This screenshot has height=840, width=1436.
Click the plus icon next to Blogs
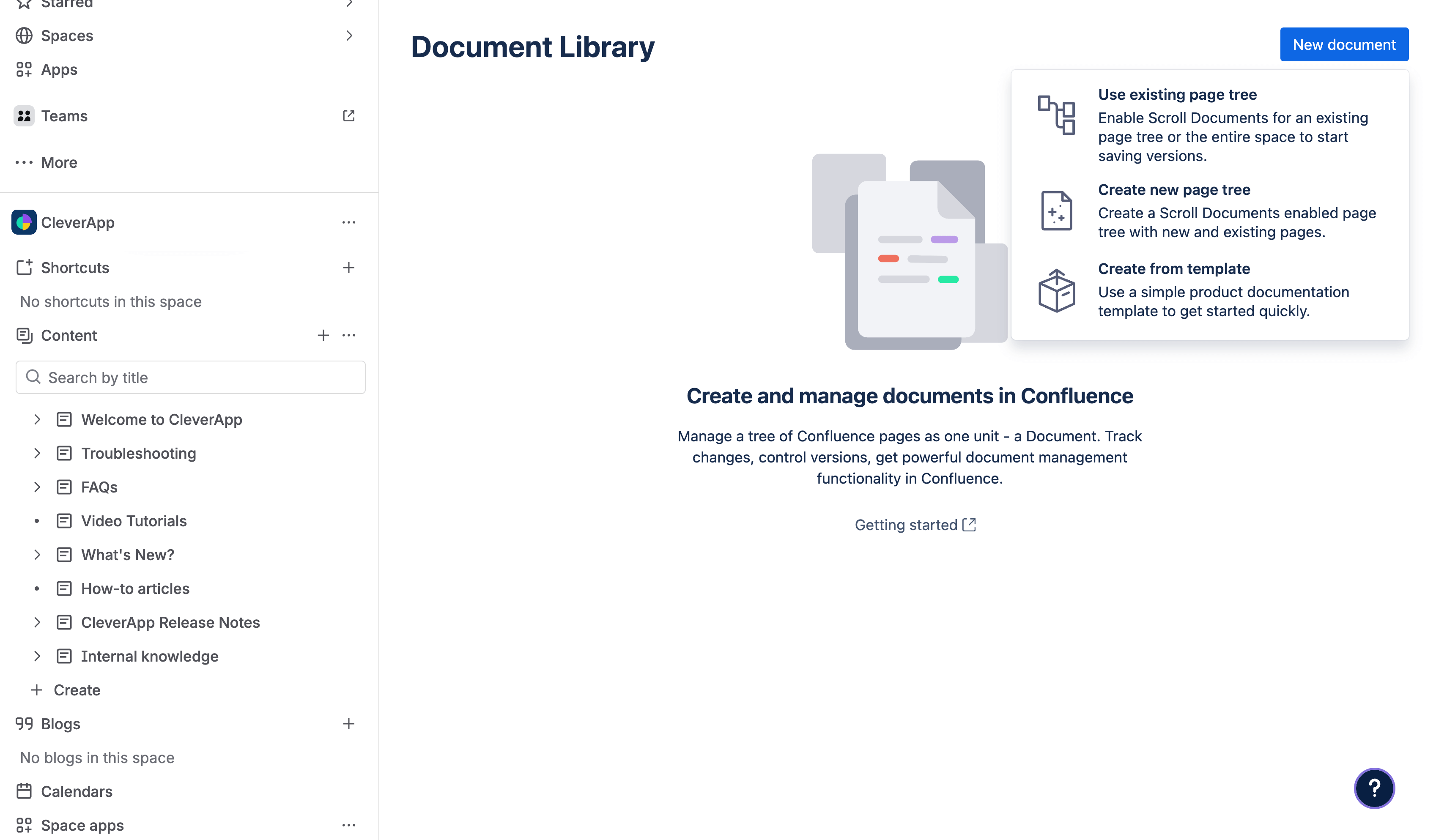pyautogui.click(x=349, y=723)
